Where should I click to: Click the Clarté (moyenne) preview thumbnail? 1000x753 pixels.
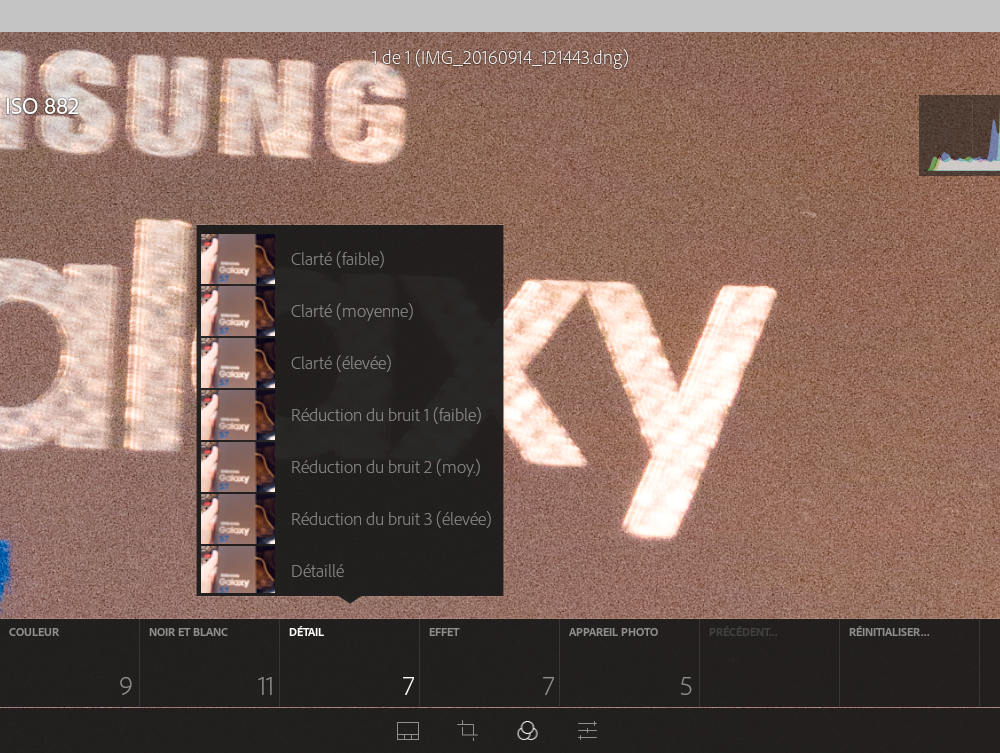coord(238,311)
